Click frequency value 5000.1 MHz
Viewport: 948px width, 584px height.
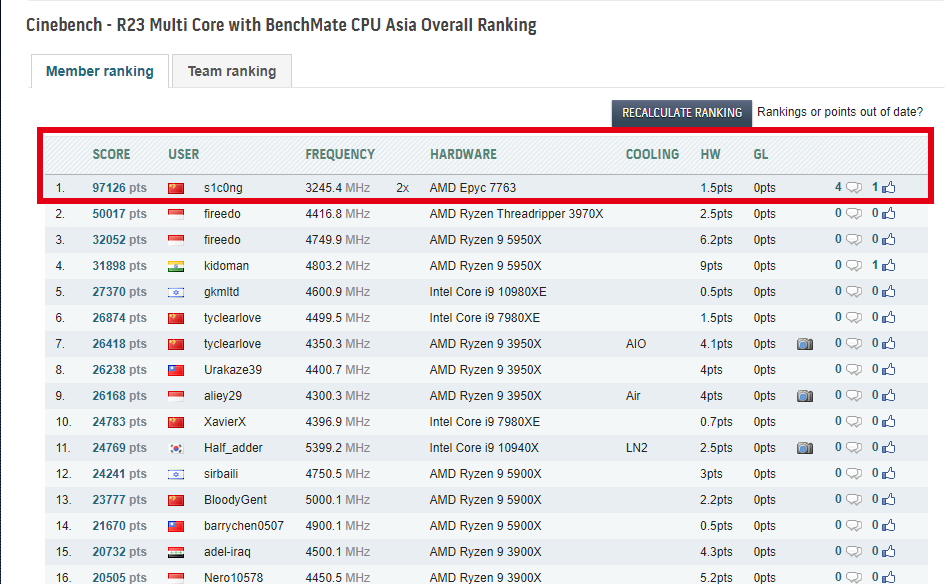(337, 500)
